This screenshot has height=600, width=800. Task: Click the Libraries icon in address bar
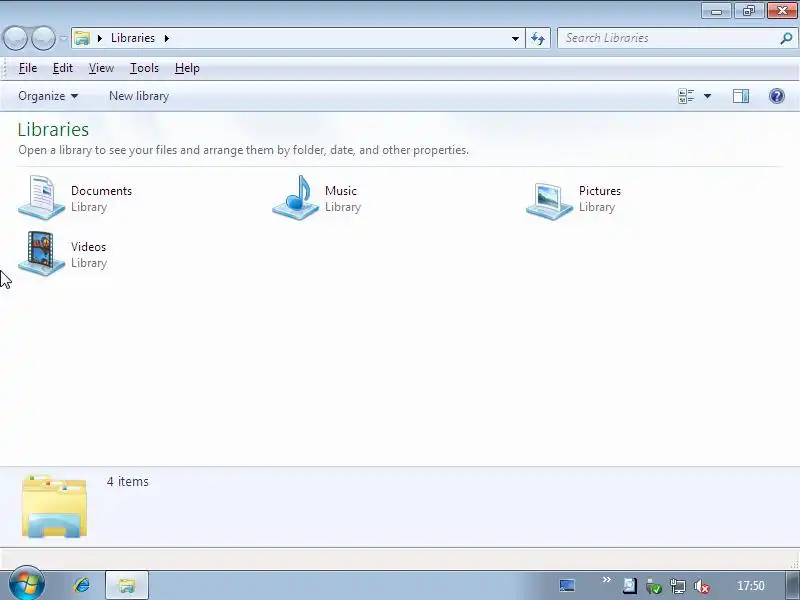click(82, 38)
